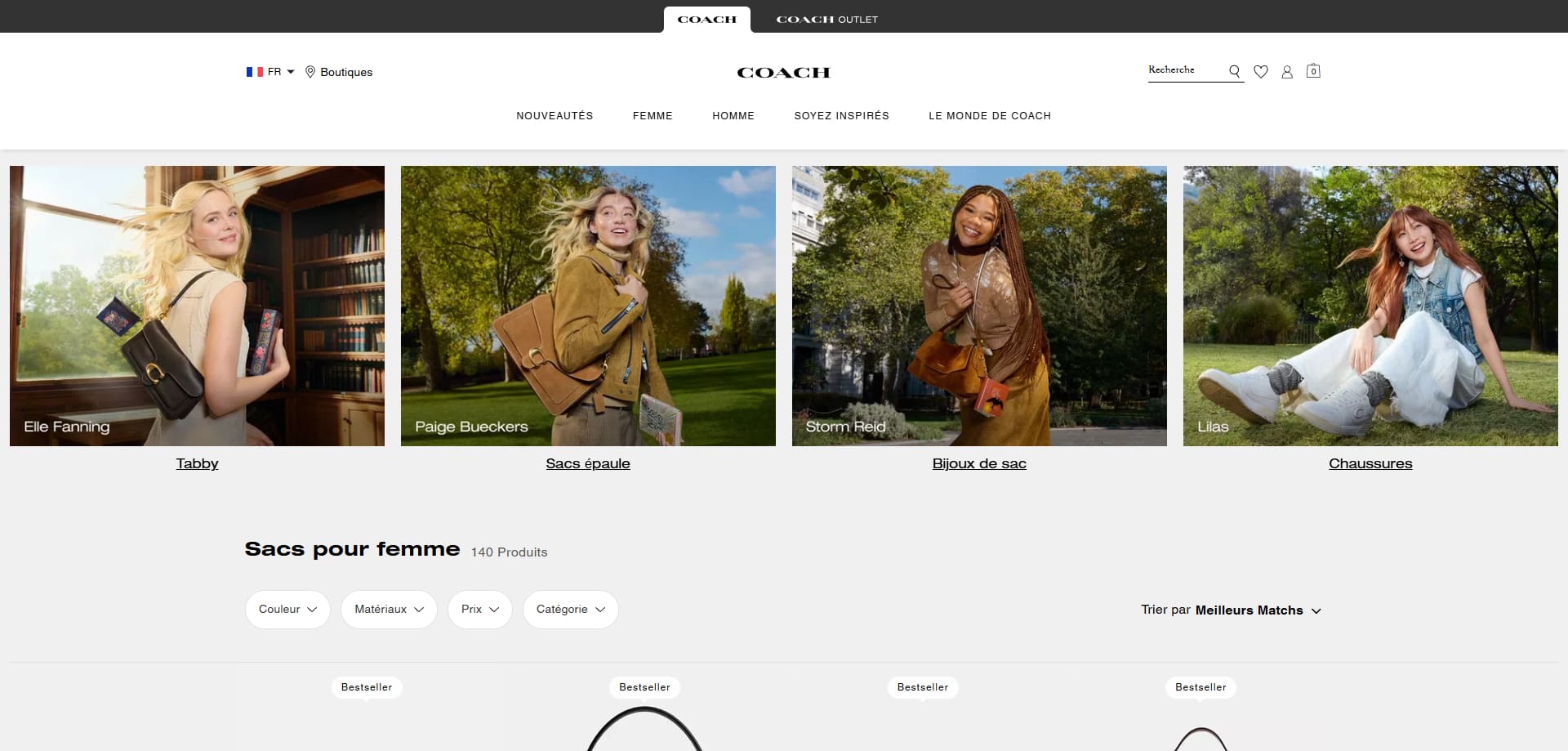Viewport: 1568px width, 751px height.
Task: Expand the Catégorie filter
Action: [x=570, y=610]
